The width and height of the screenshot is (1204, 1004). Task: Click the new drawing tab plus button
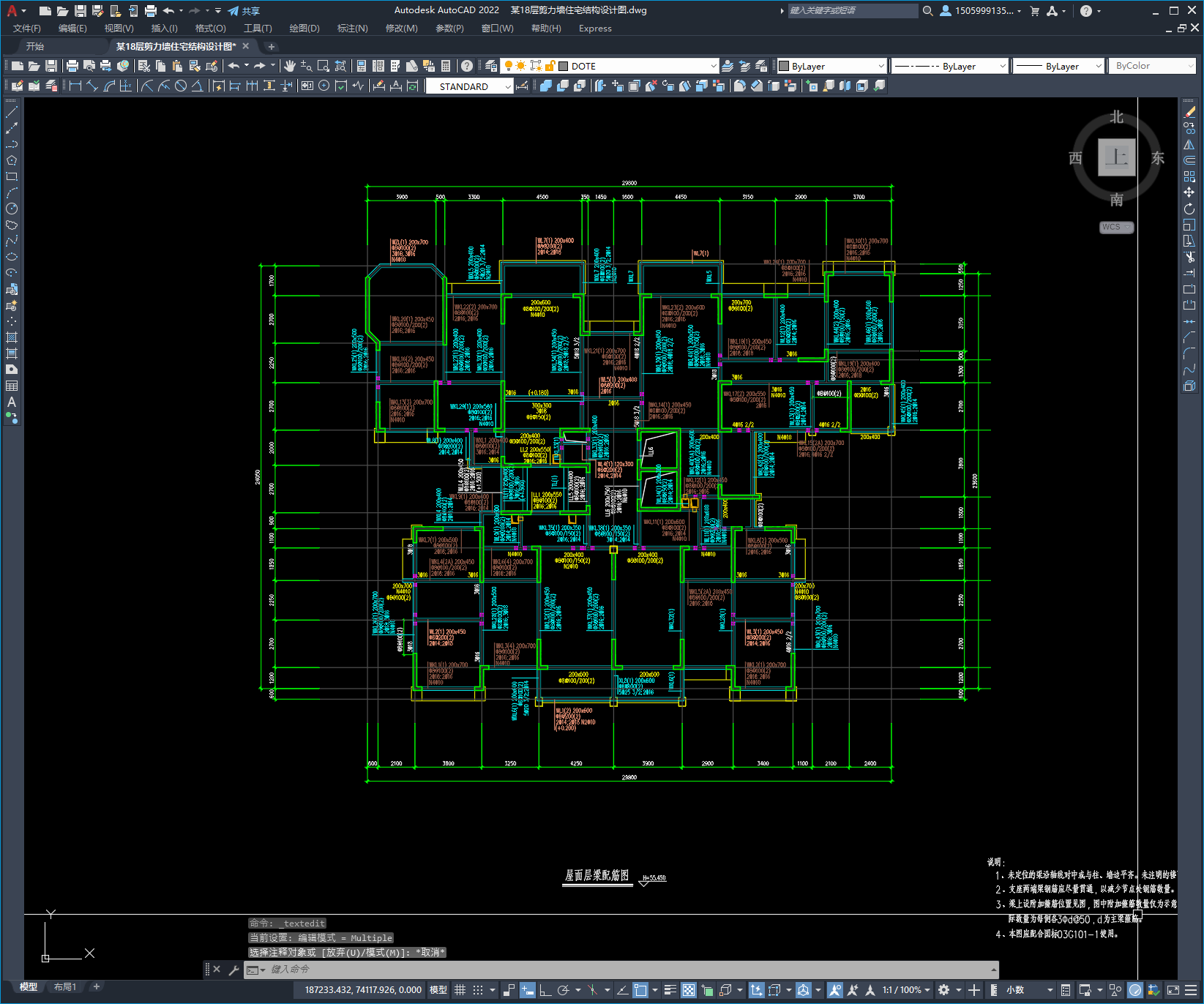(x=271, y=47)
